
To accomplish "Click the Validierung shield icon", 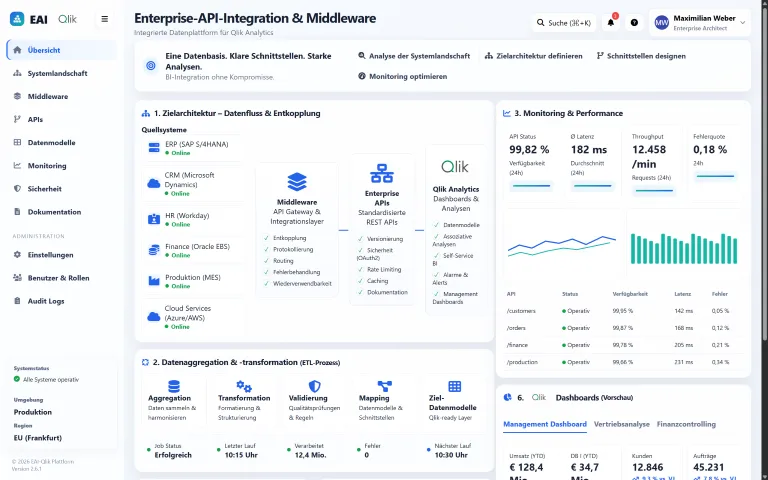I will [314, 386].
